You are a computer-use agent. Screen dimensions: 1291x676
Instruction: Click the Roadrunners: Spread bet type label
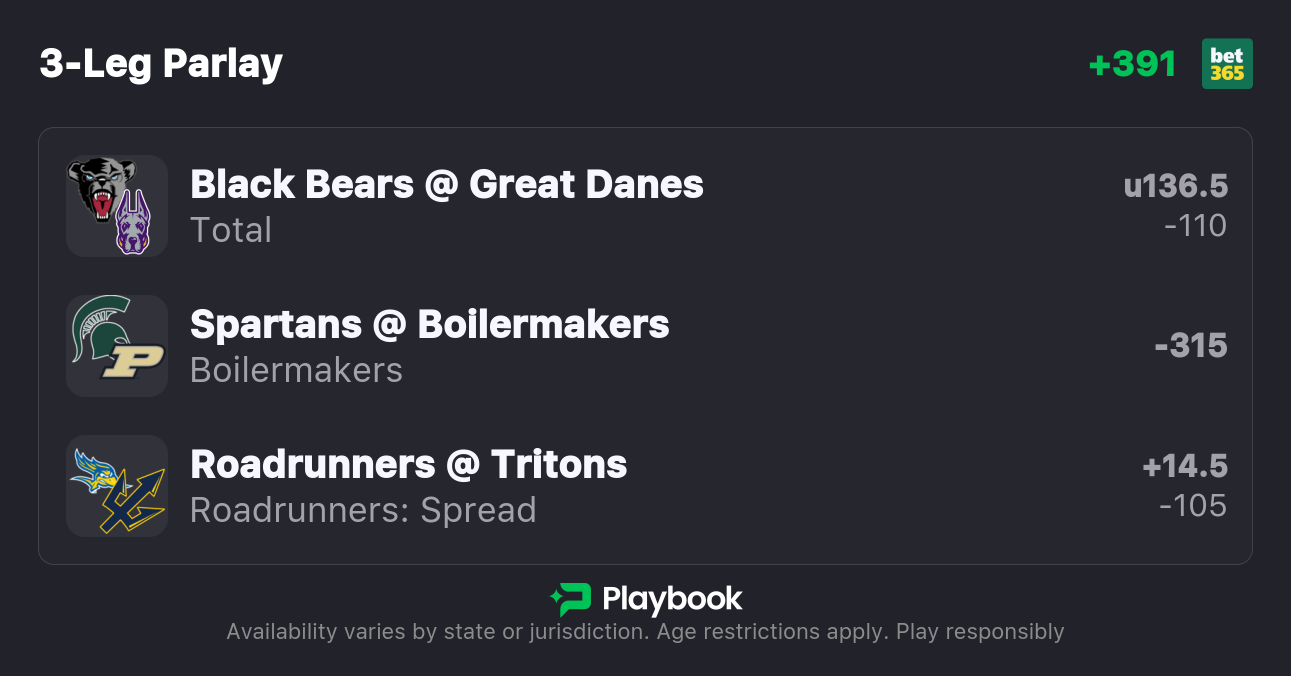[x=363, y=510]
